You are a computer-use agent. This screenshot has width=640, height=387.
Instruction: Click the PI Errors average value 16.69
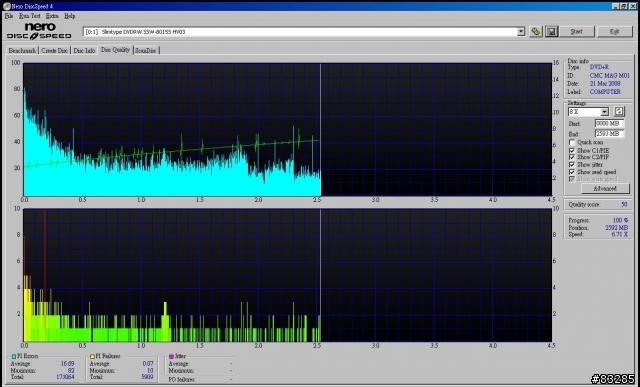(67, 364)
